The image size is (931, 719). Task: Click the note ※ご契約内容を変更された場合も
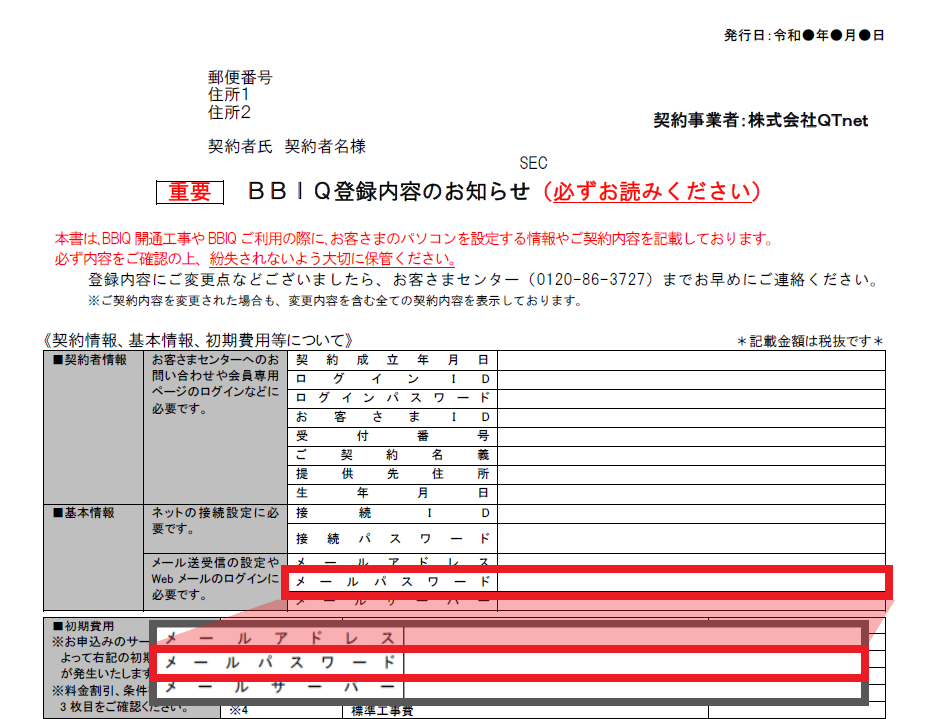(335, 301)
